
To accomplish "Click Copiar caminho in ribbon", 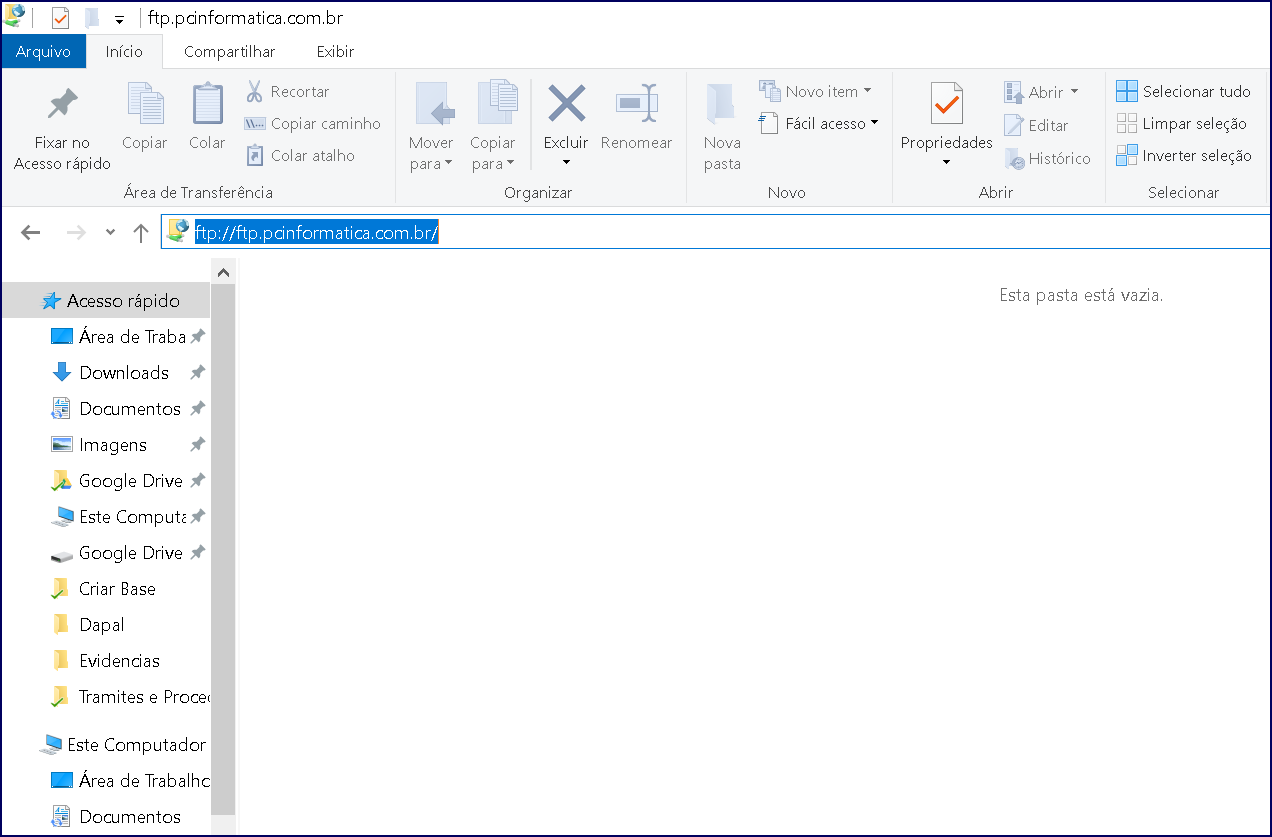I will coord(312,123).
